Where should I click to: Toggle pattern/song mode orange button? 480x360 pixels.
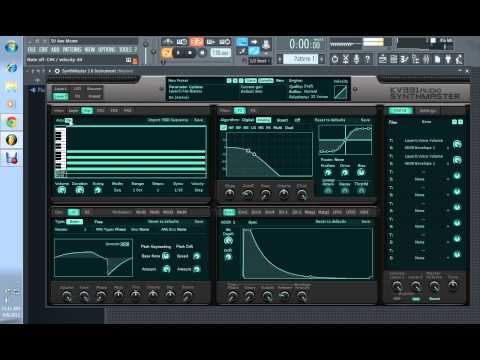tap(166, 53)
